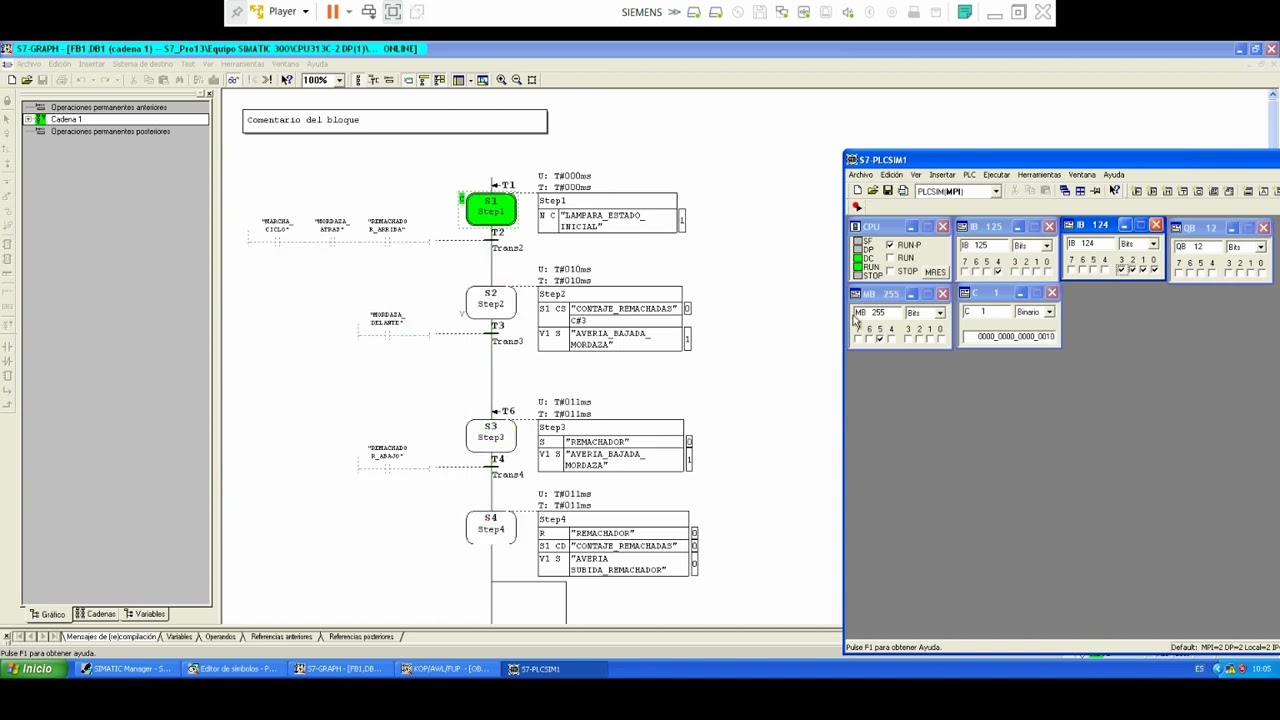Image resolution: width=1280 pixels, height=720 pixels.
Task: Toggle bit 3 checkbox of IB 124
Action: point(1122,269)
